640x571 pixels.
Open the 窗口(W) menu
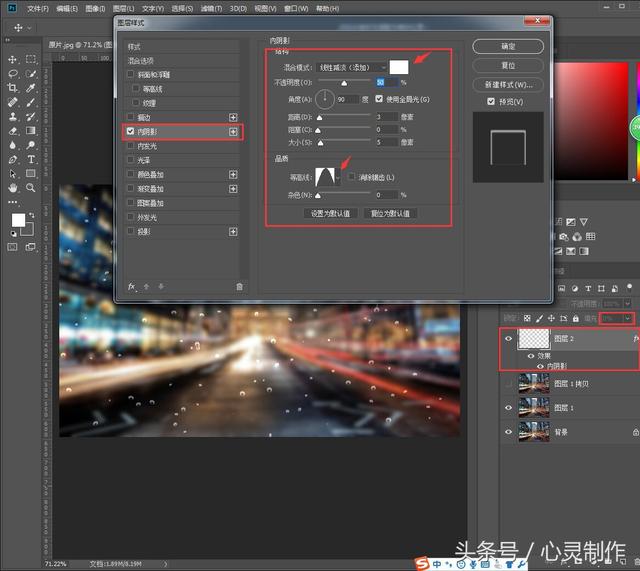[296, 8]
